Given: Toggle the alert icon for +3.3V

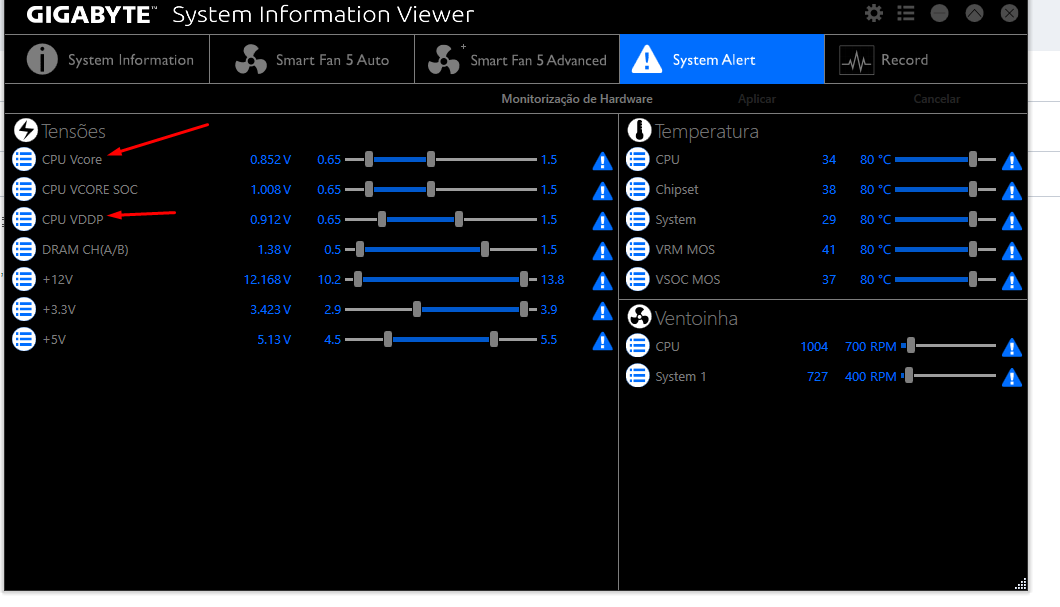Looking at the screenshot, I should (x=602, y=310).
